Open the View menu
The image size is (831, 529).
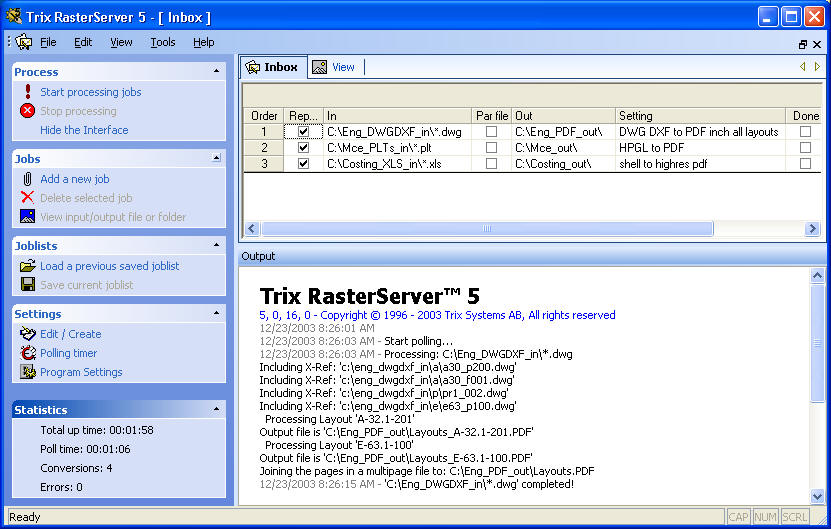coord(121,42)
